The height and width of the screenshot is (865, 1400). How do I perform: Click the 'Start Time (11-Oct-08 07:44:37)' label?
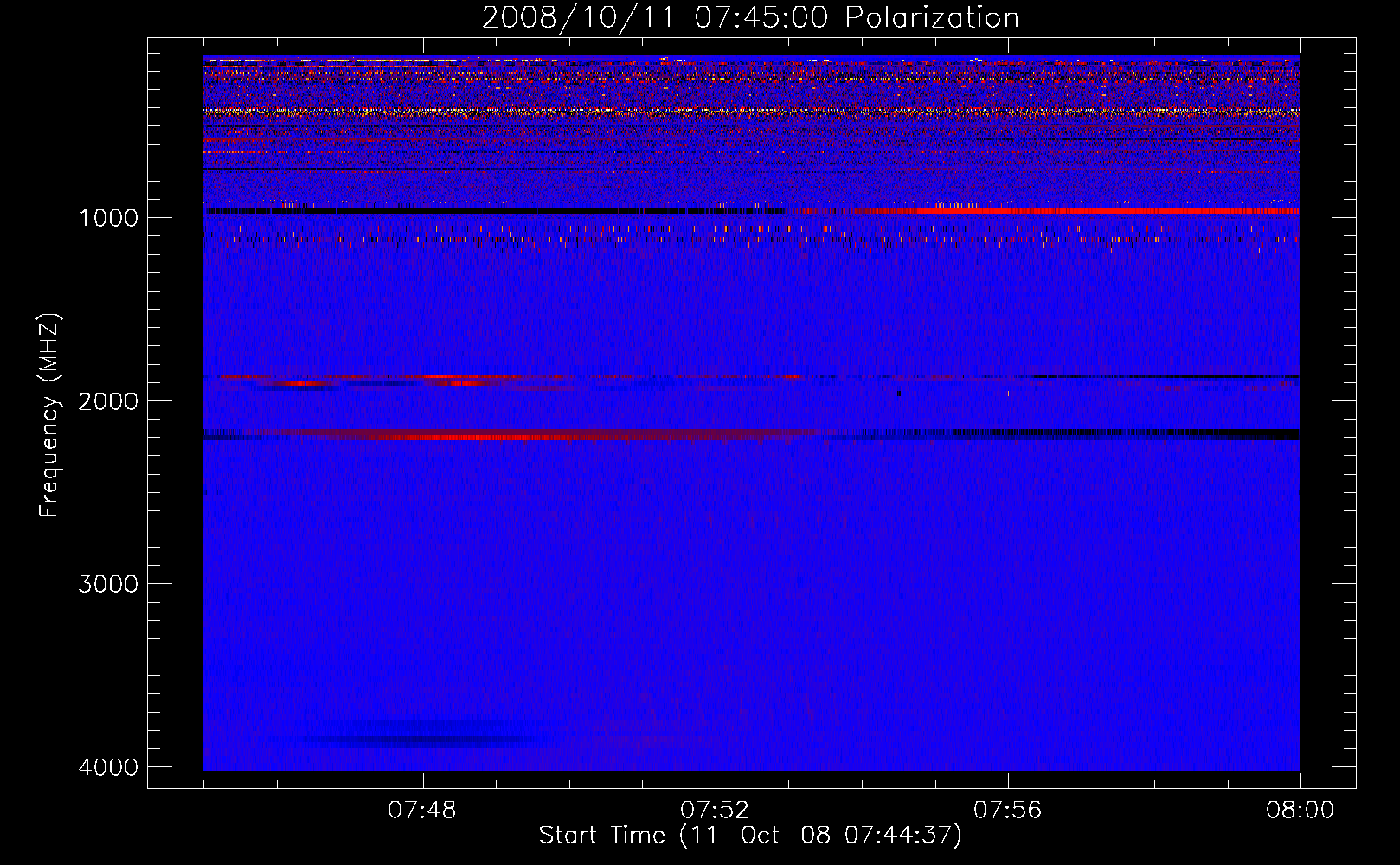coord(750,836)
